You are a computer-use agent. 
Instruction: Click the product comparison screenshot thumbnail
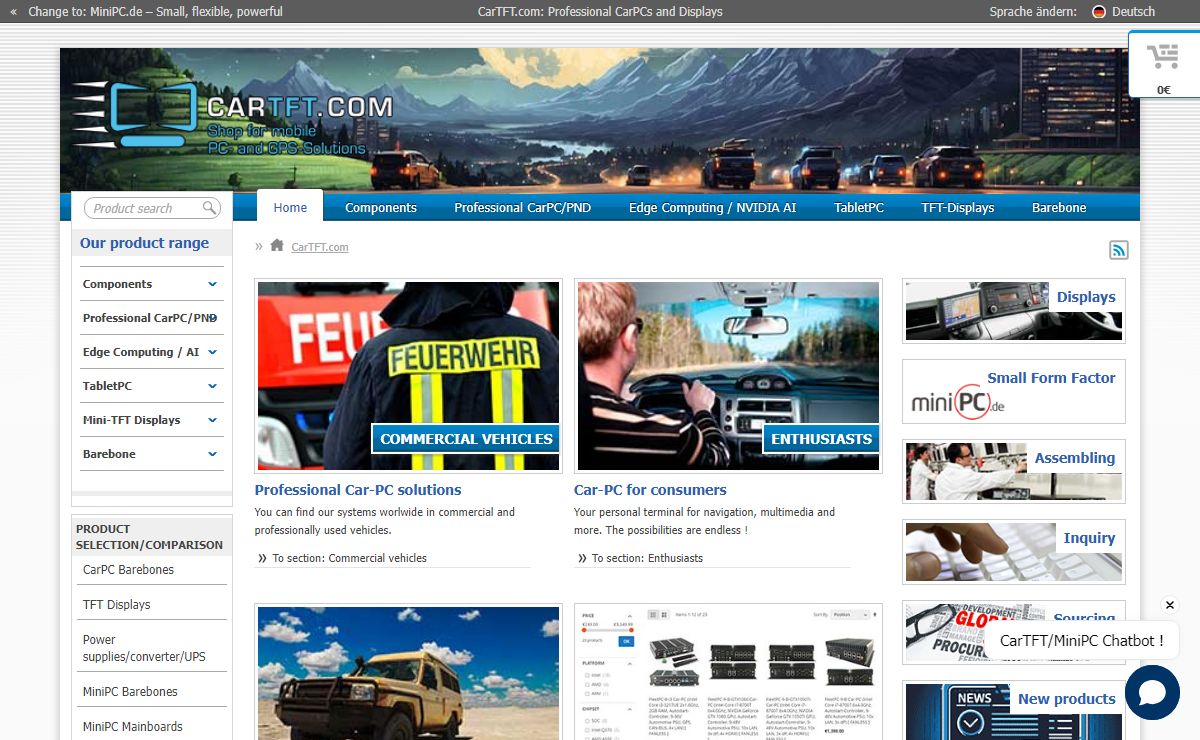pos(728,672)
